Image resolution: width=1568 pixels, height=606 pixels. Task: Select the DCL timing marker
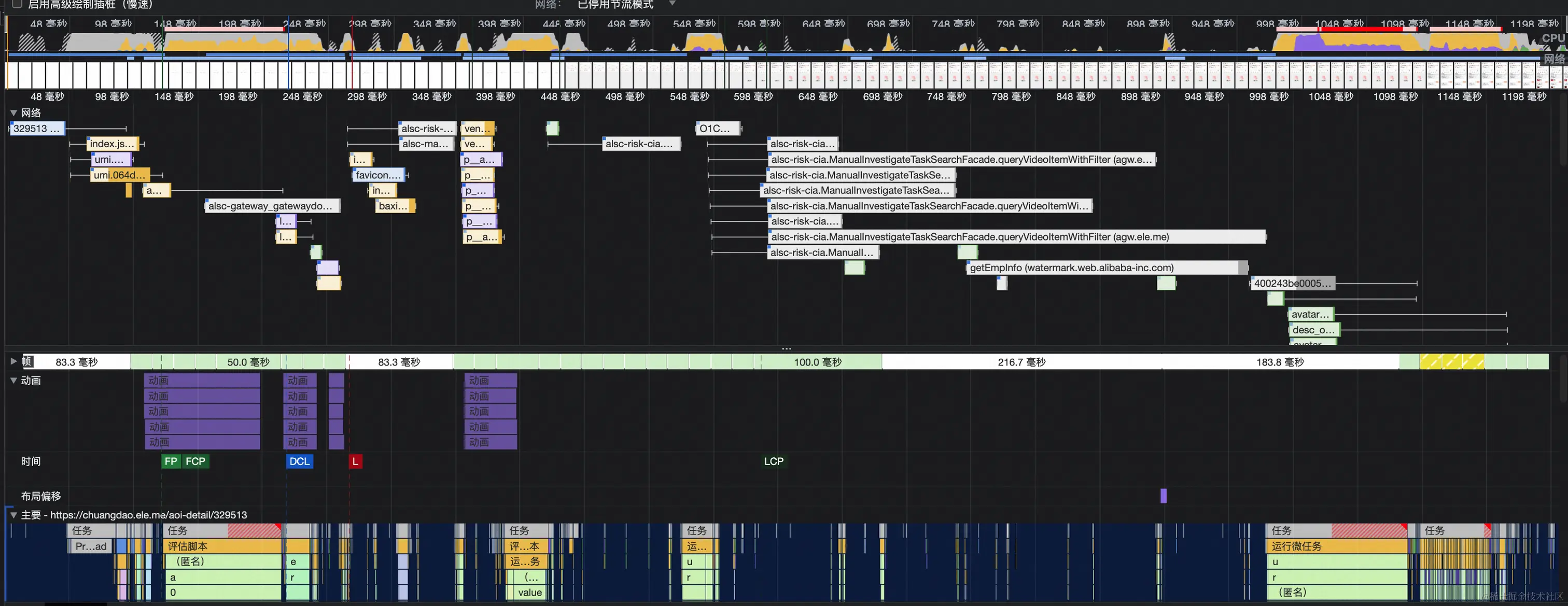(299, 461)
